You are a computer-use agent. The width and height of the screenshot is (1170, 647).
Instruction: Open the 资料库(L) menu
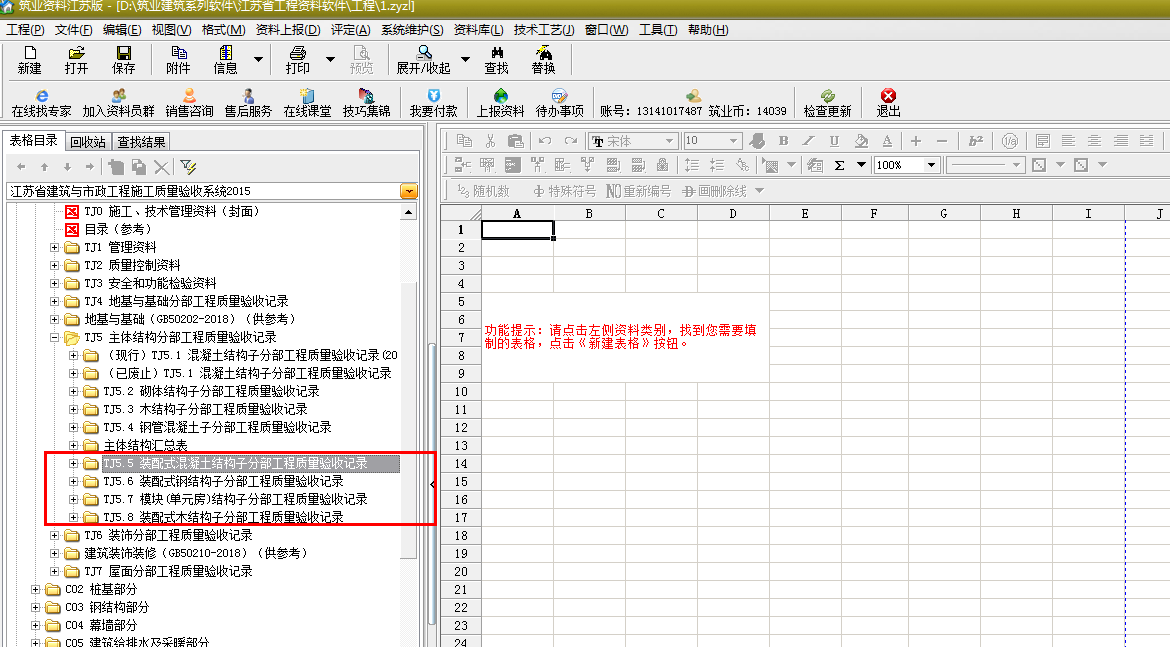[478, 30]
